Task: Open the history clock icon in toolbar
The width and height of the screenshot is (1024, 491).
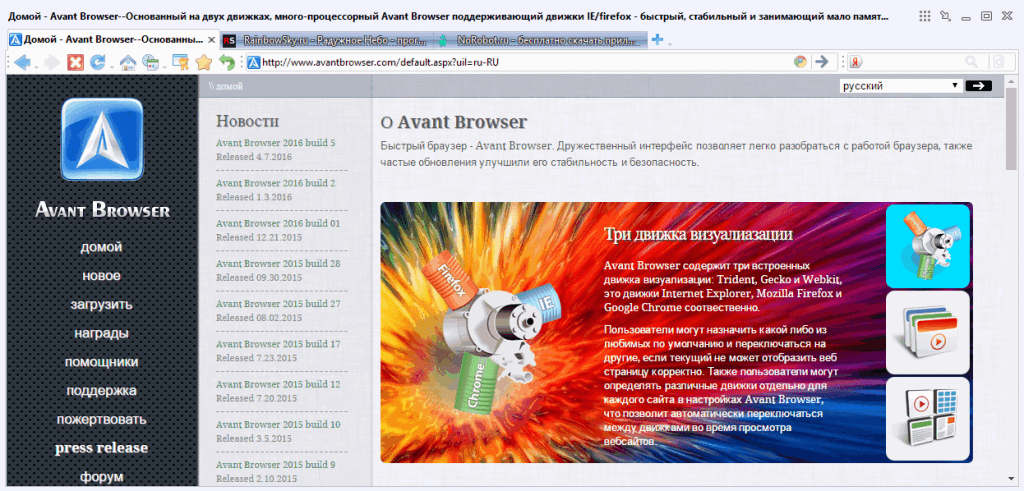Action: 150,63
